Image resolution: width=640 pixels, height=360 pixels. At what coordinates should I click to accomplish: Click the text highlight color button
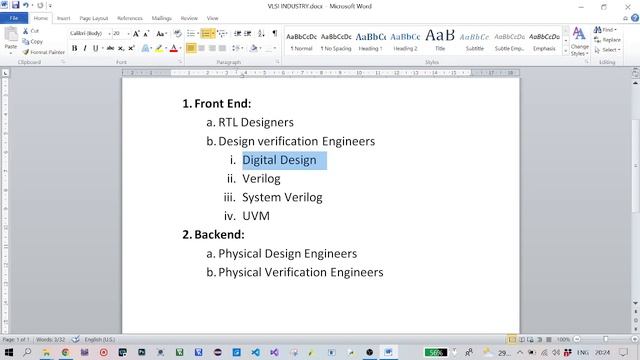(x=159, y=48)
